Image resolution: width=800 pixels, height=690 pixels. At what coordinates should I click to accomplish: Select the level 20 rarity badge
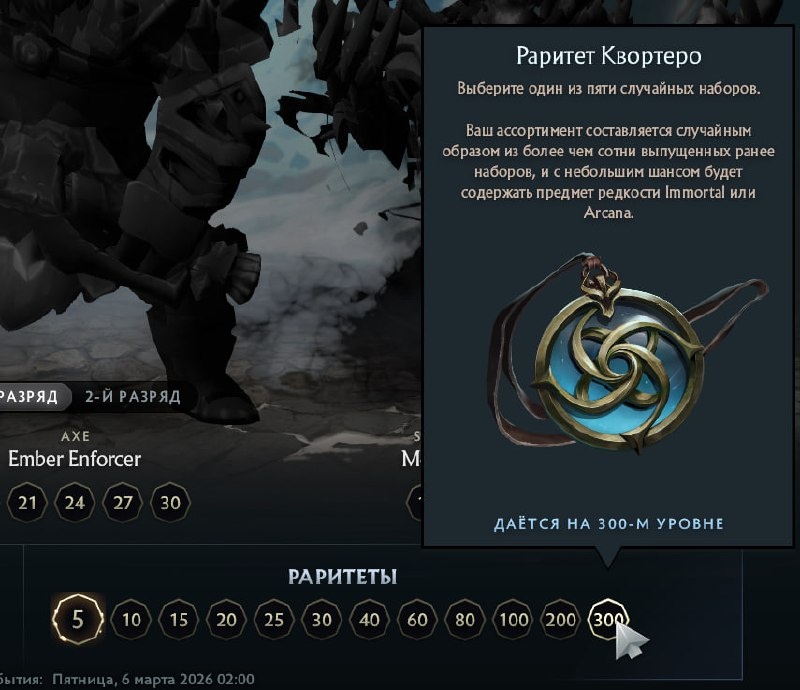[x=227, y=620]
